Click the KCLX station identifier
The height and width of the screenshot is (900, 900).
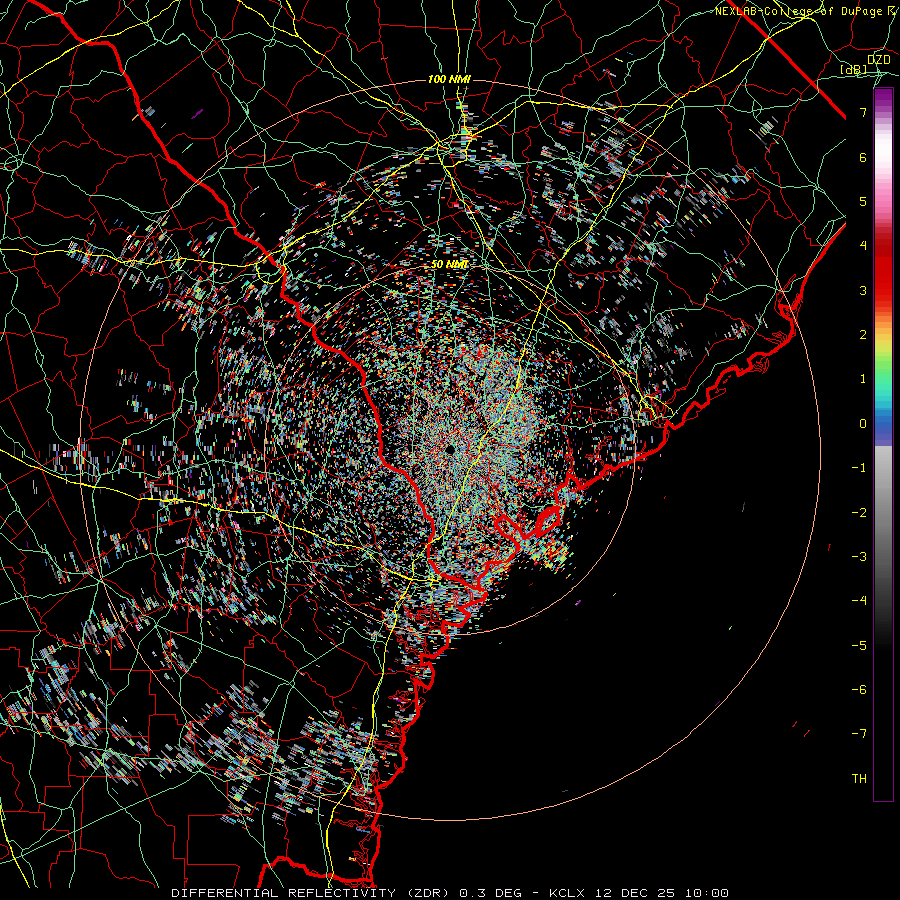pos(568,893)
